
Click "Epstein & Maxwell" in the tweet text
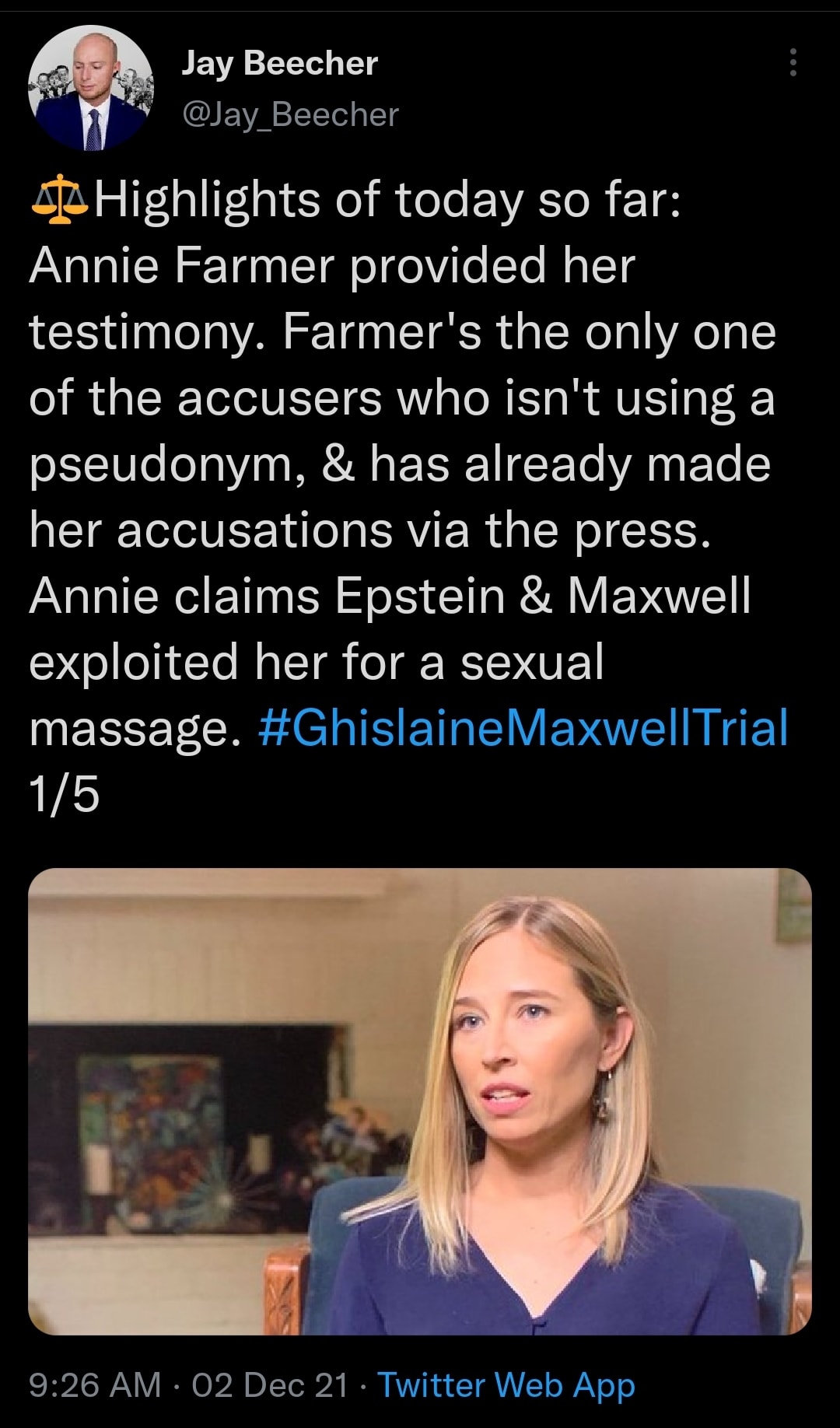tap(543, 597)
